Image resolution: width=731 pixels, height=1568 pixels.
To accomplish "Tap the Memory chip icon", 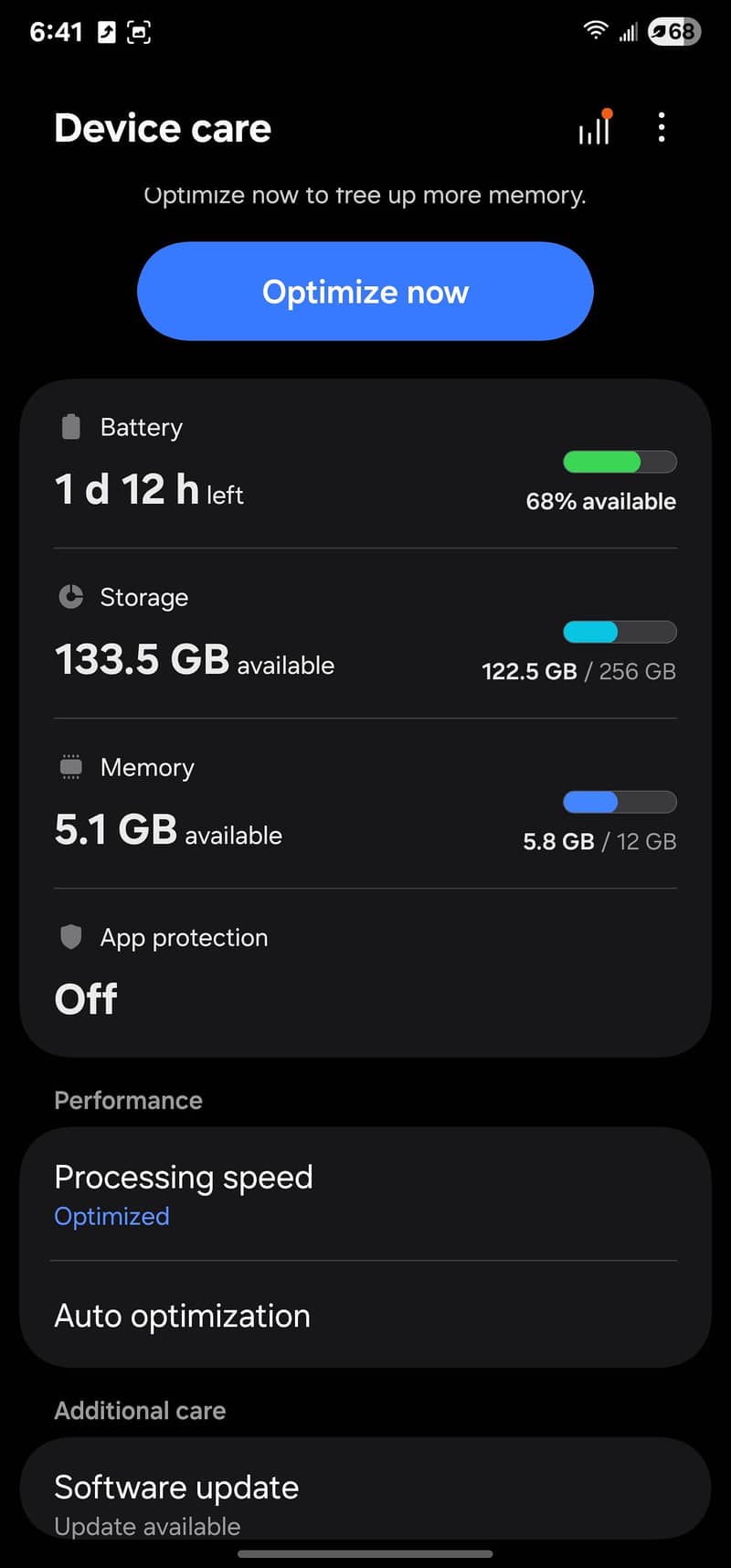I will (70, 767).
